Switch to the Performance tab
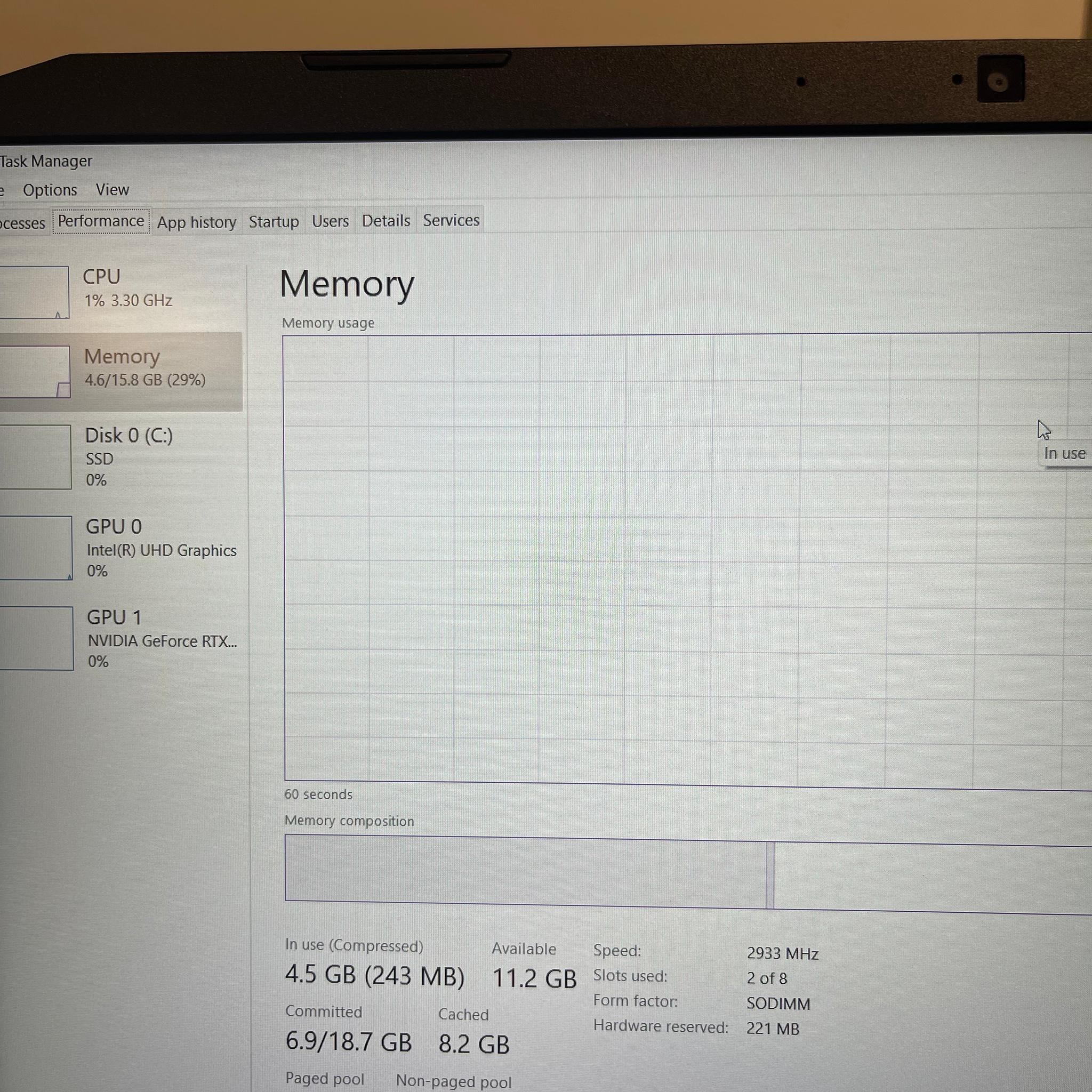Image resolution: width=1092 pixels, height=1092 pixels. (101, 221)
